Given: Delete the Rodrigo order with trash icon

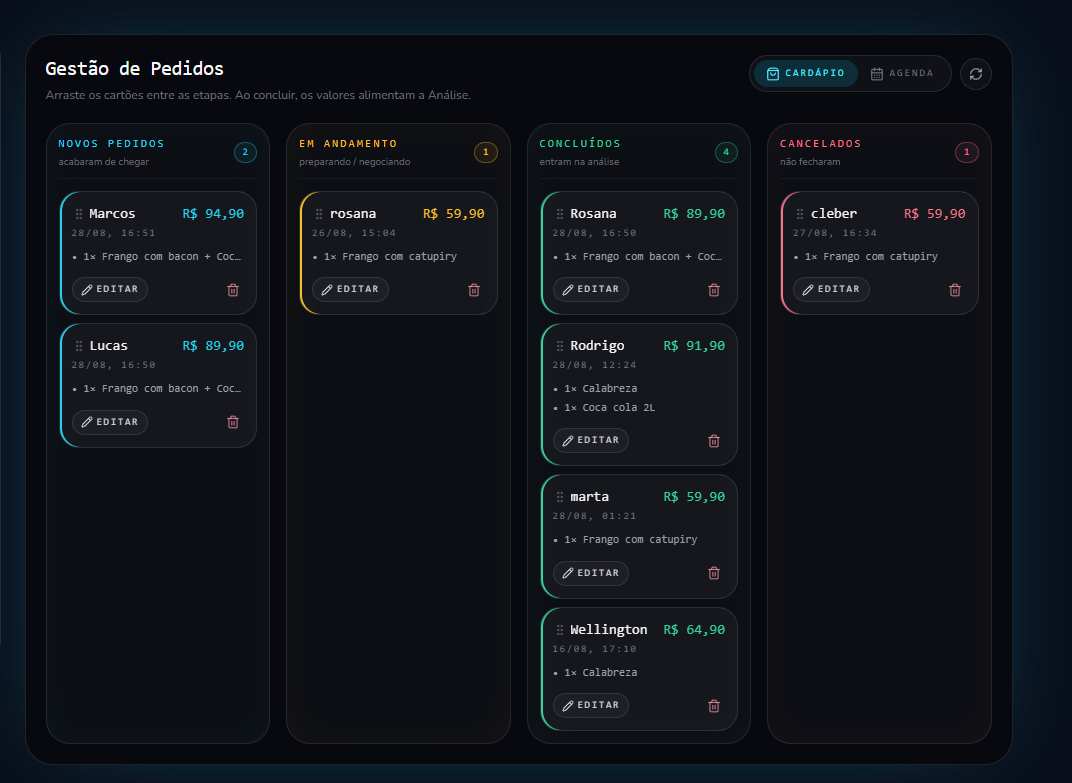Looking at the screenshot, I should pos(714,441).
